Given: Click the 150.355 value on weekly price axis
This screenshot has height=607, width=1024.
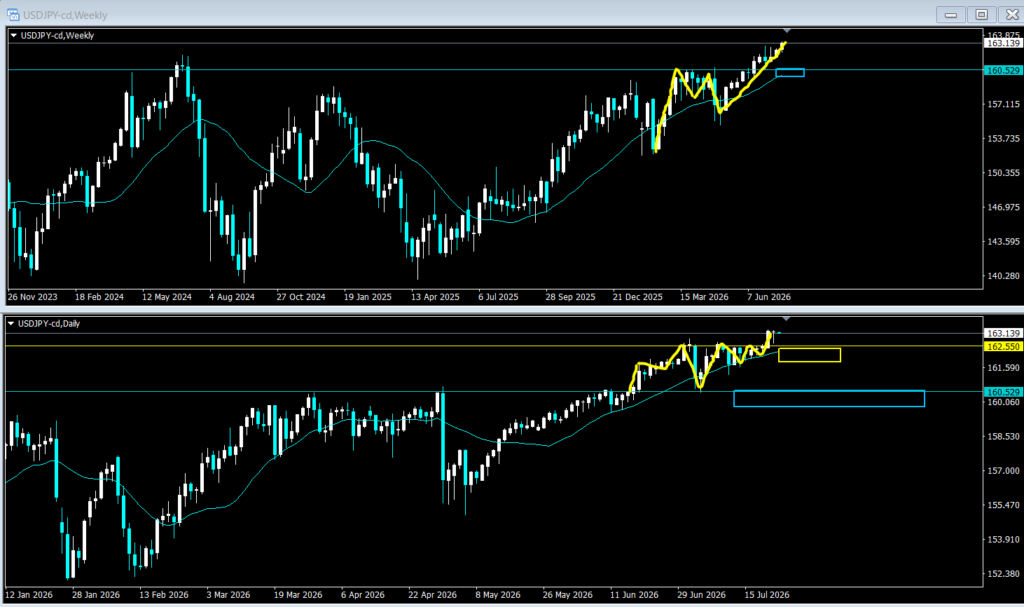Looking at the screenshot, I should pos(1004,173).
